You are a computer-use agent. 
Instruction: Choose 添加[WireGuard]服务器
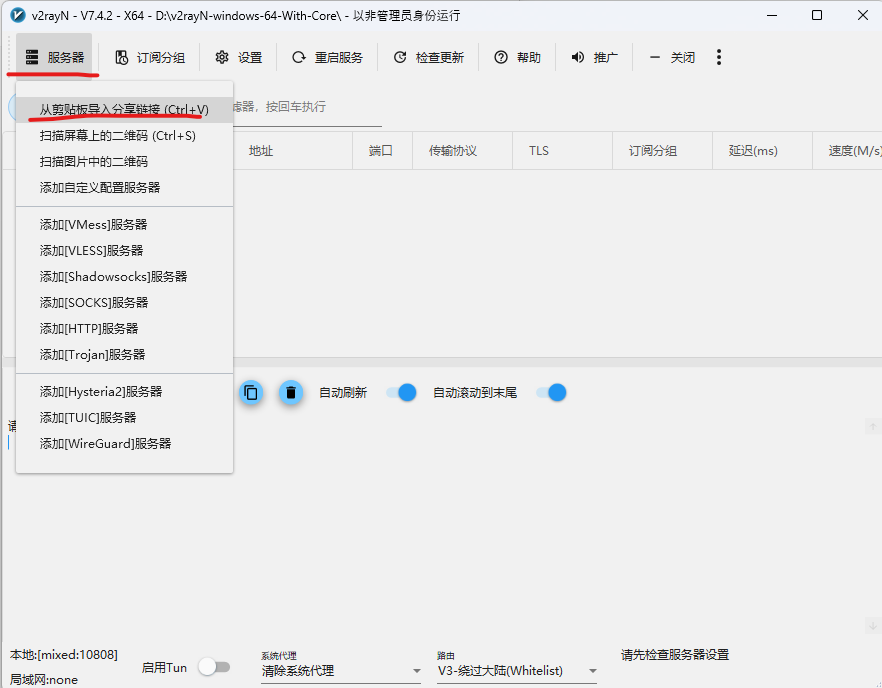(124, 443)
